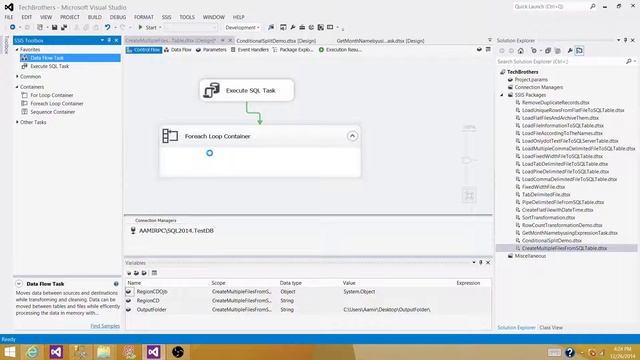Screen dimensions: 640x360
Task: Click the Foreach Loop Container icon on canvas
Action: pos(170,136)
